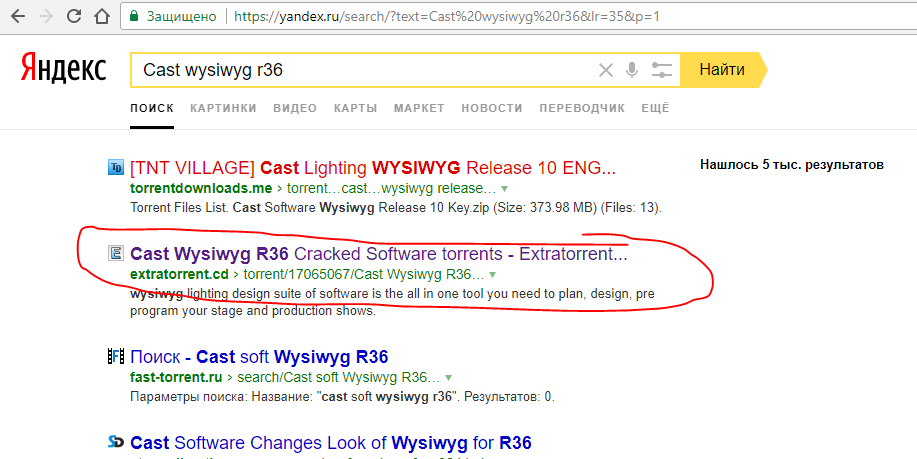Expand options arrow for extratorrent.cd result

coord(492,275)
